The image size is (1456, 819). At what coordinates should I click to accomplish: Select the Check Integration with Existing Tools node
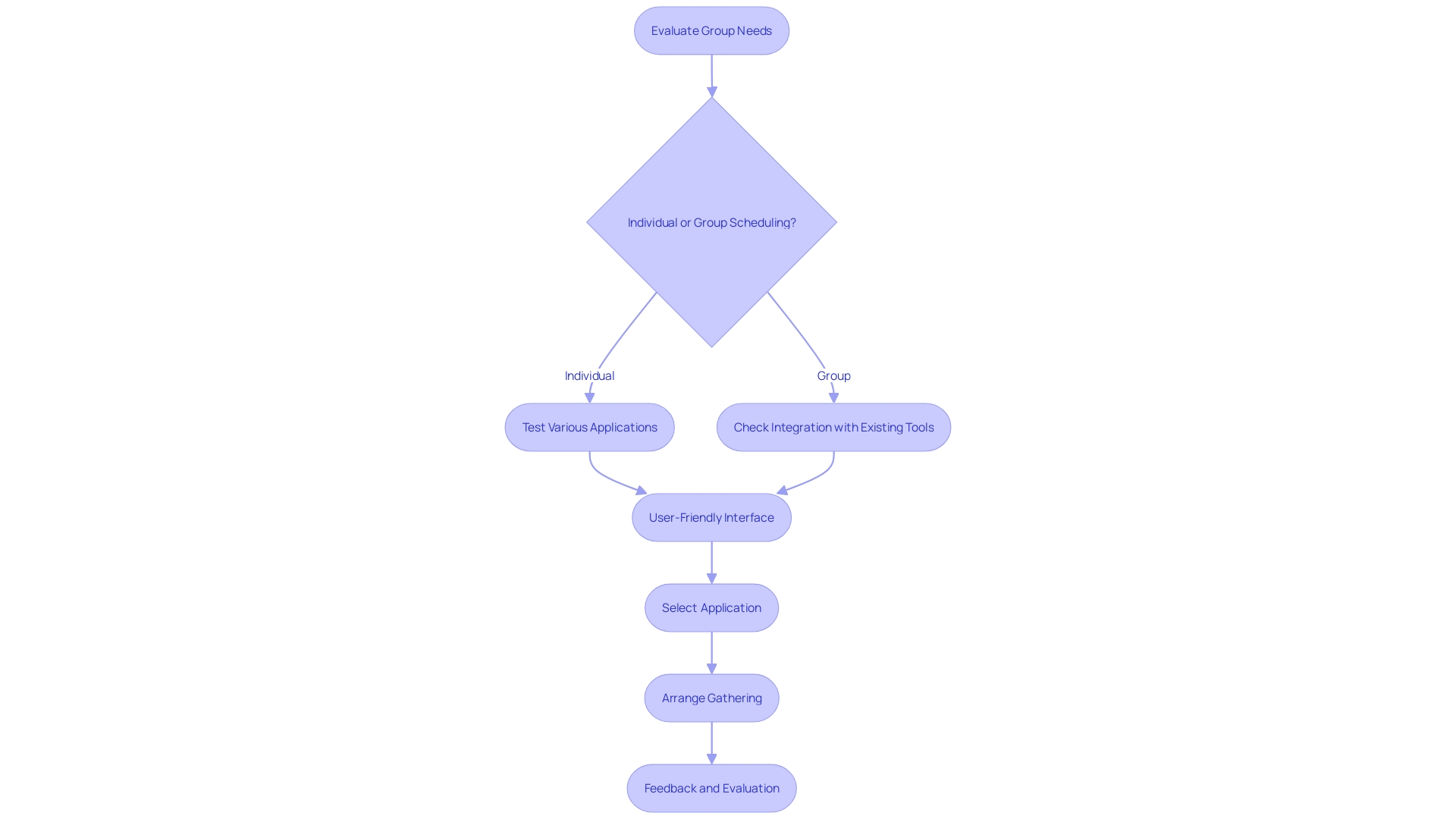(x=833, y=427)
